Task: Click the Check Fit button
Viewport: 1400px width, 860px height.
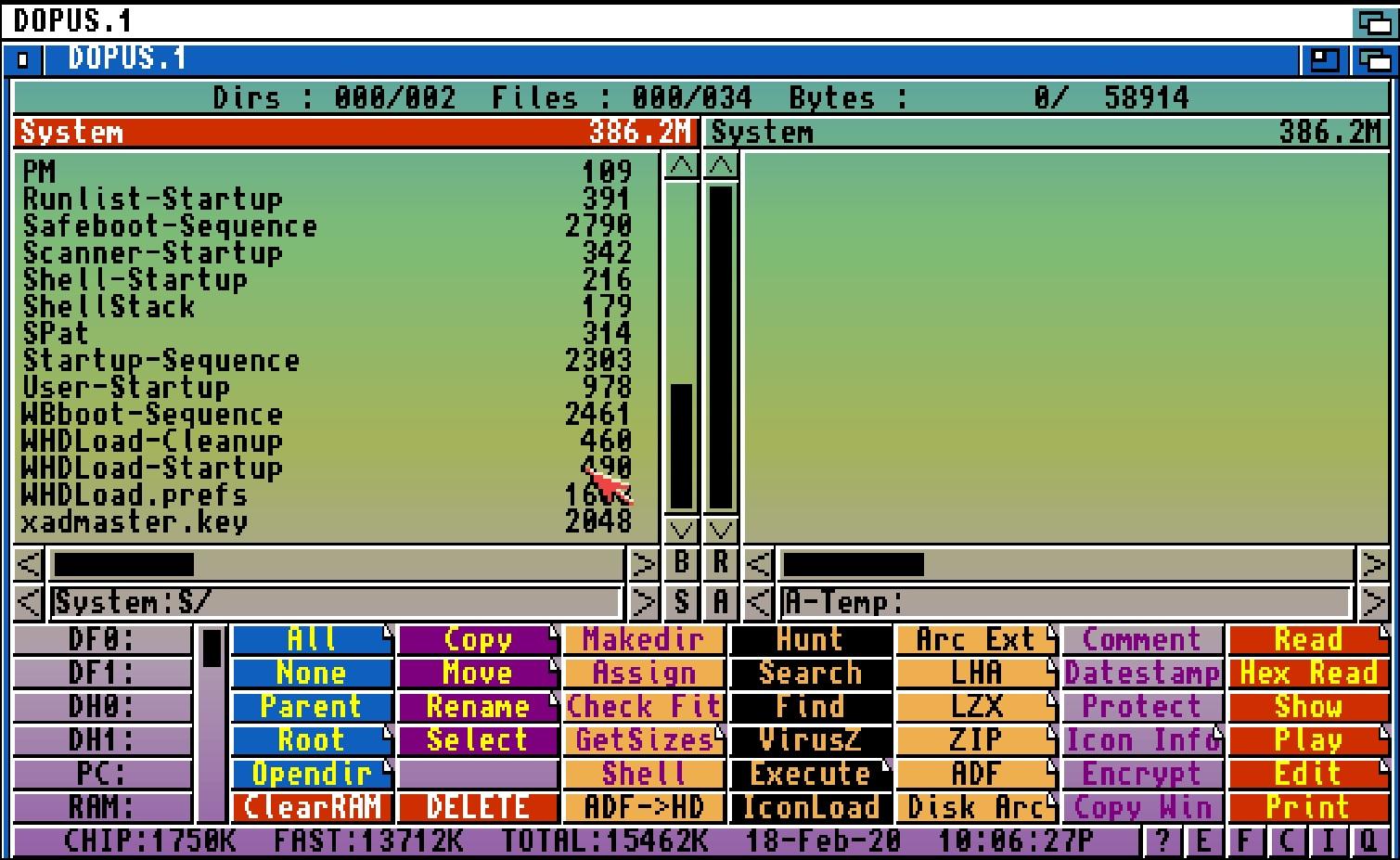Action: pyautogui.click(x=644, y=706)
